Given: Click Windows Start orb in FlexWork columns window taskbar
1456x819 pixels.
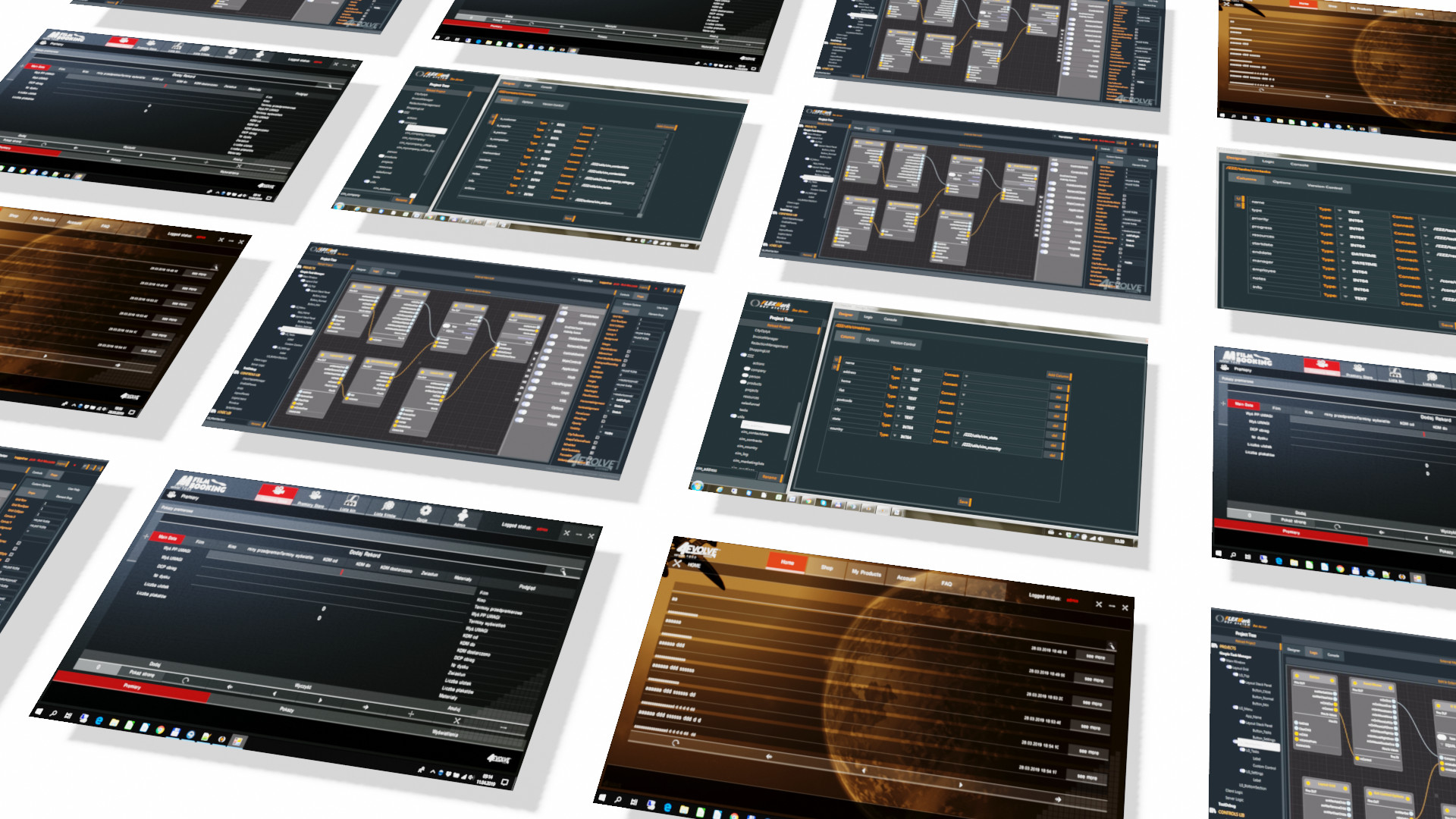Looking at the screenshot, I should point(698,485).
